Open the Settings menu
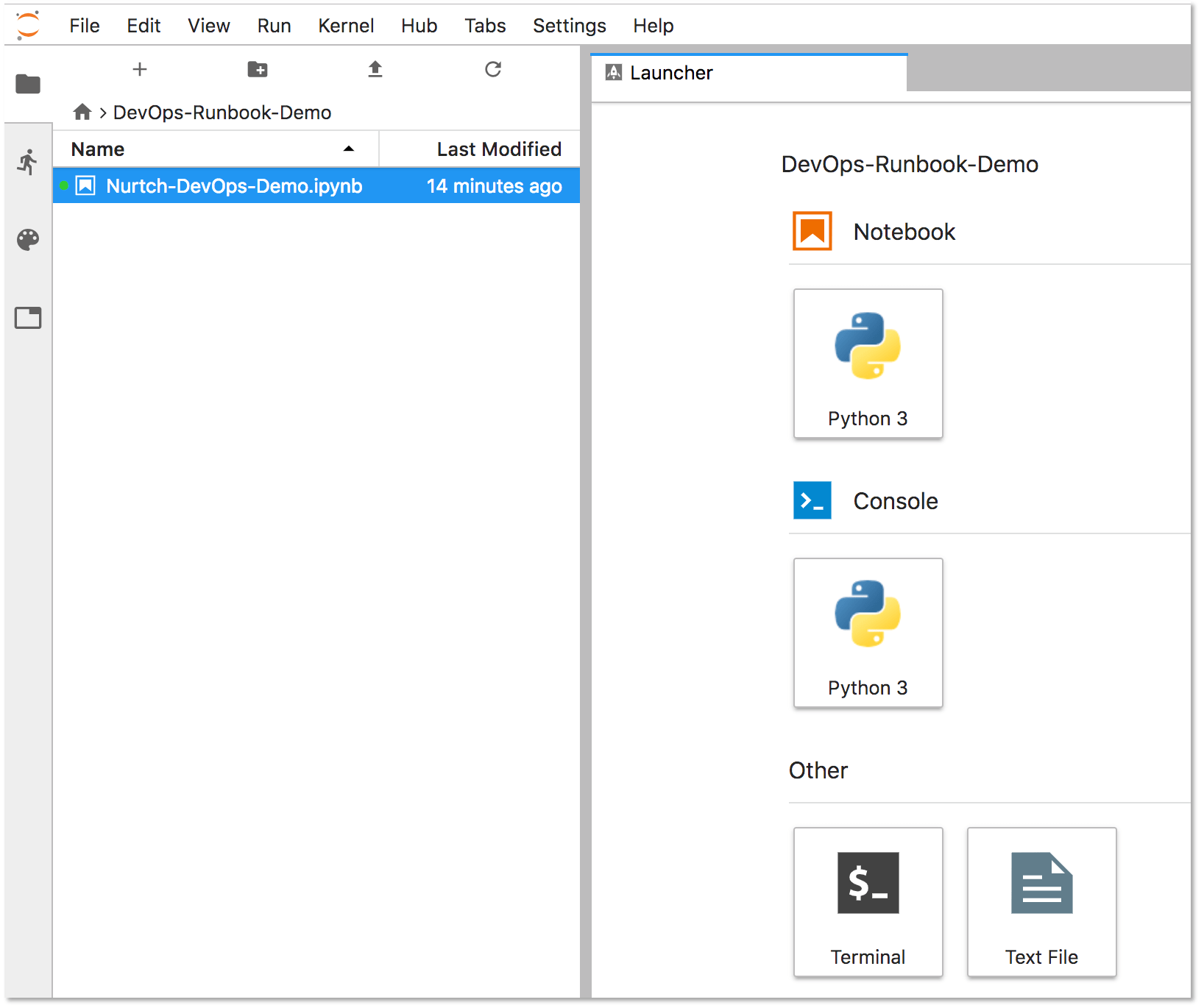 point(570,25)
